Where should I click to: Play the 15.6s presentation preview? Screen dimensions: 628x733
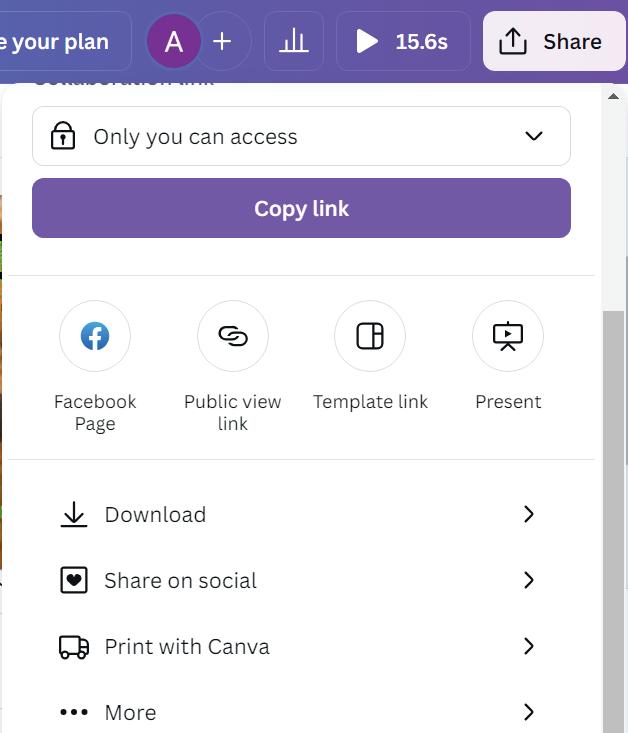click(403, 41)
